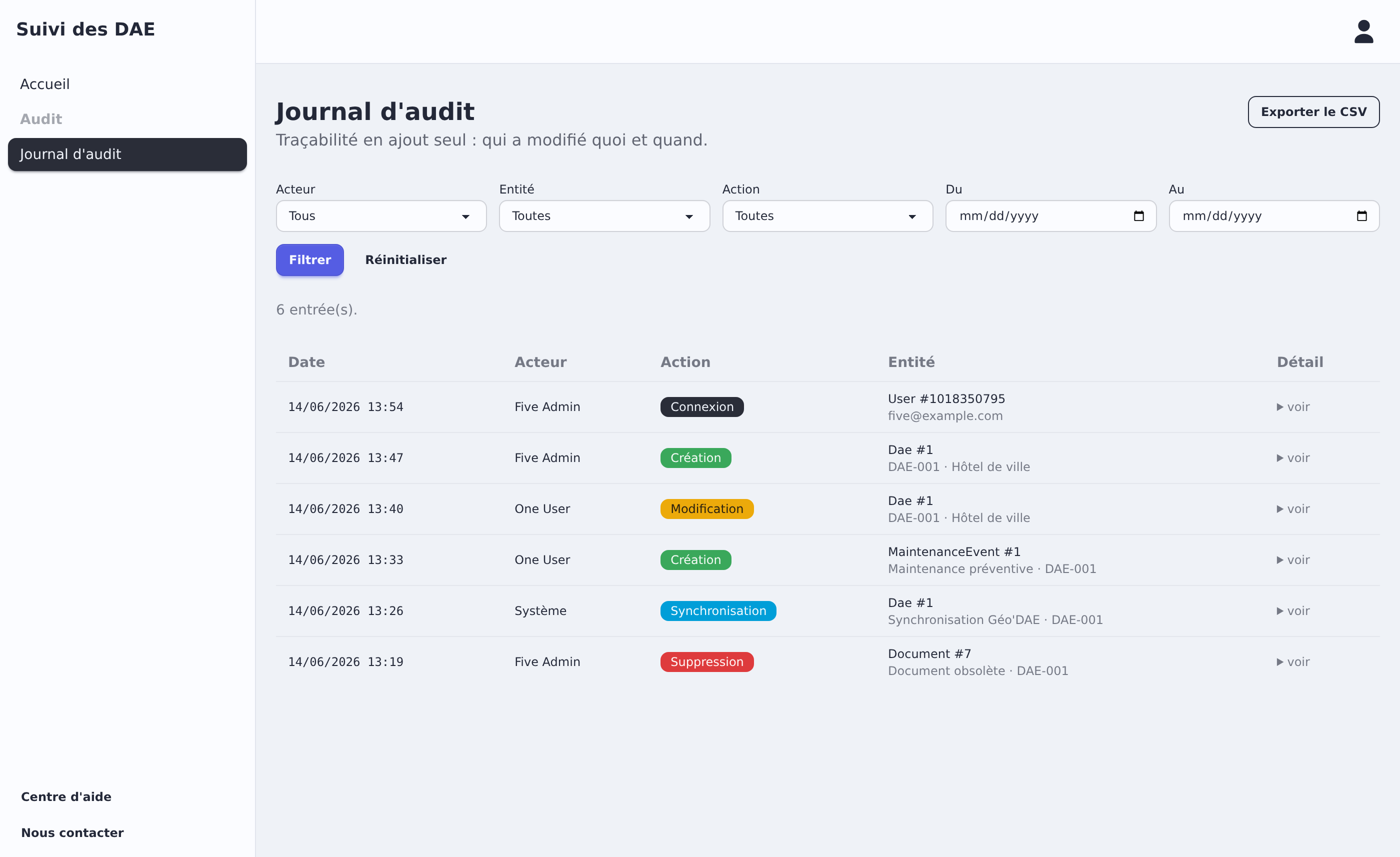Export the audit log as CSV
Image resolution: width=1400 pixels, height=857 pixels.
[x=1313, y=112]
